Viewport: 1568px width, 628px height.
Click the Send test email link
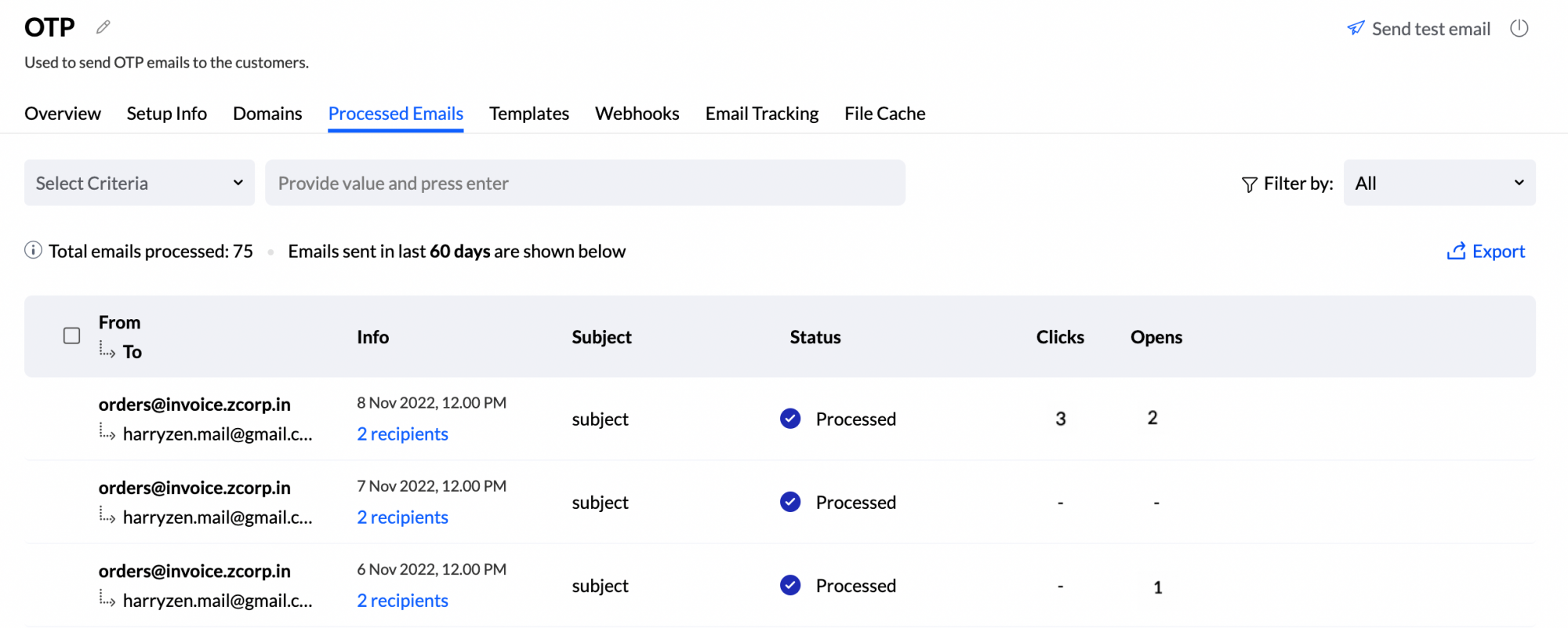pyautogui.click(x=1431, y=29)
